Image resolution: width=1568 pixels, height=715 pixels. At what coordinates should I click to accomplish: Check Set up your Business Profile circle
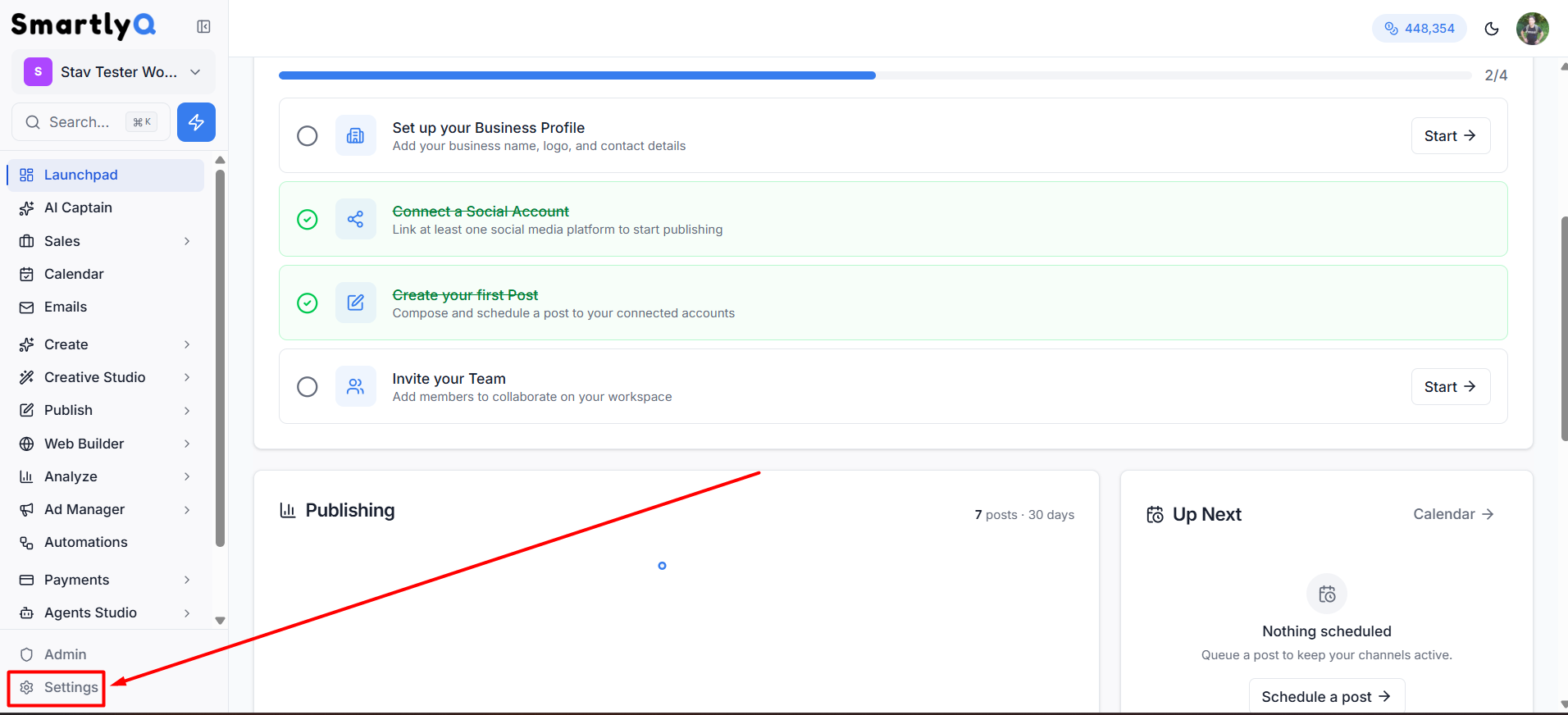[308, 136]
